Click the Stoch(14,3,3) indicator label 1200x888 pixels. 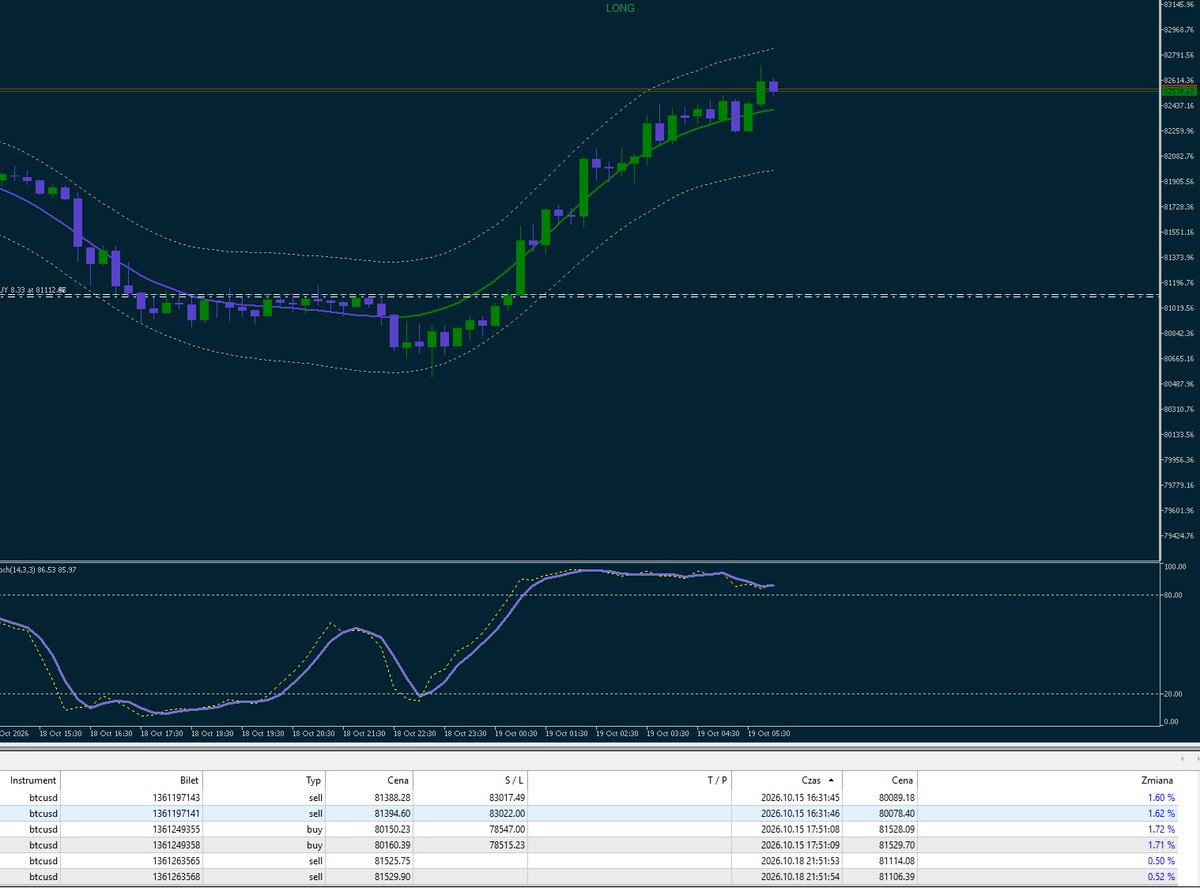[38, 569]
